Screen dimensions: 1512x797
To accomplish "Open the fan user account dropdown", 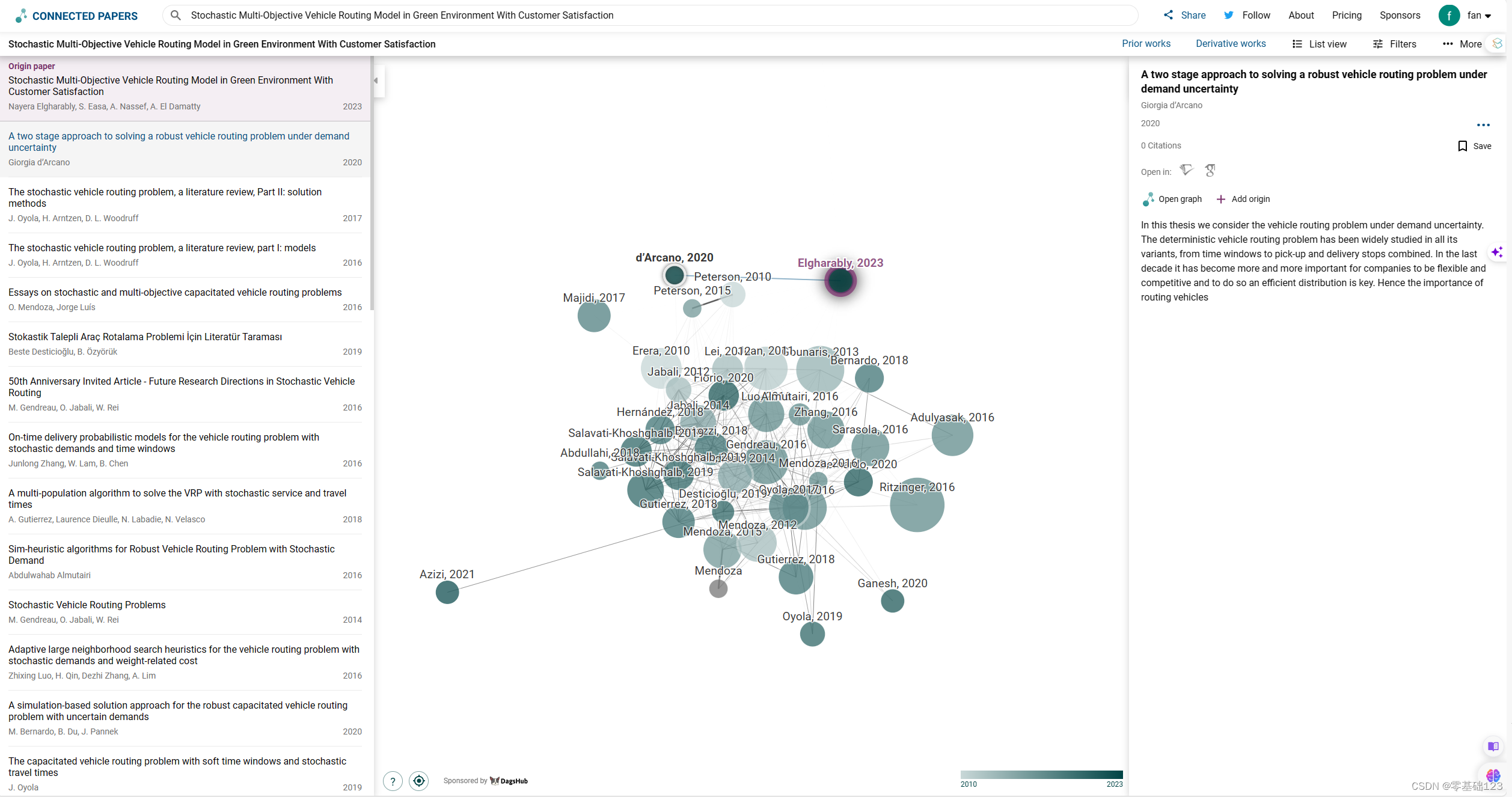I will coord(1478,16).
